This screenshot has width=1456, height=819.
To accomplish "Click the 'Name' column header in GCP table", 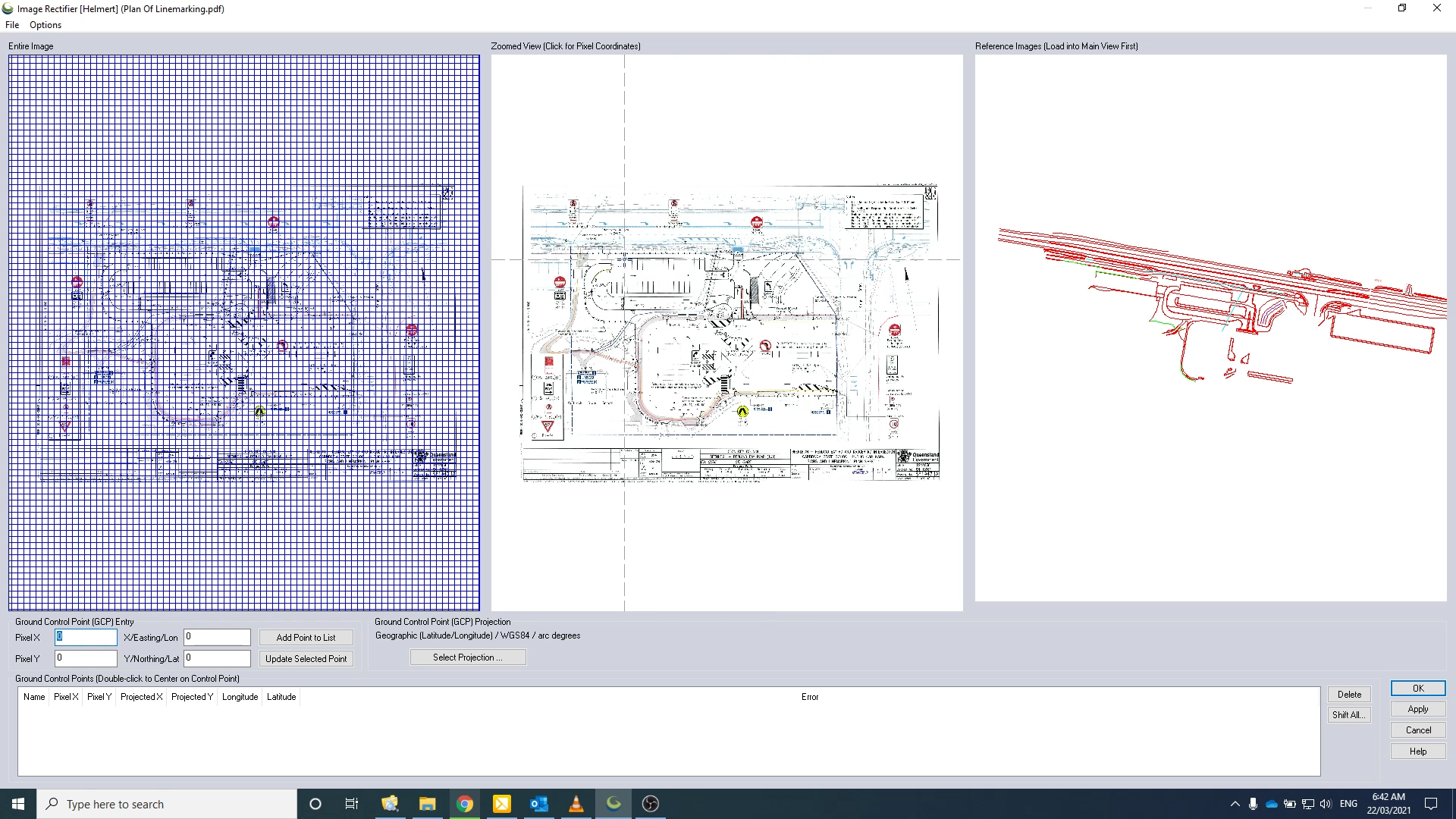I will [x=33, y=697].
